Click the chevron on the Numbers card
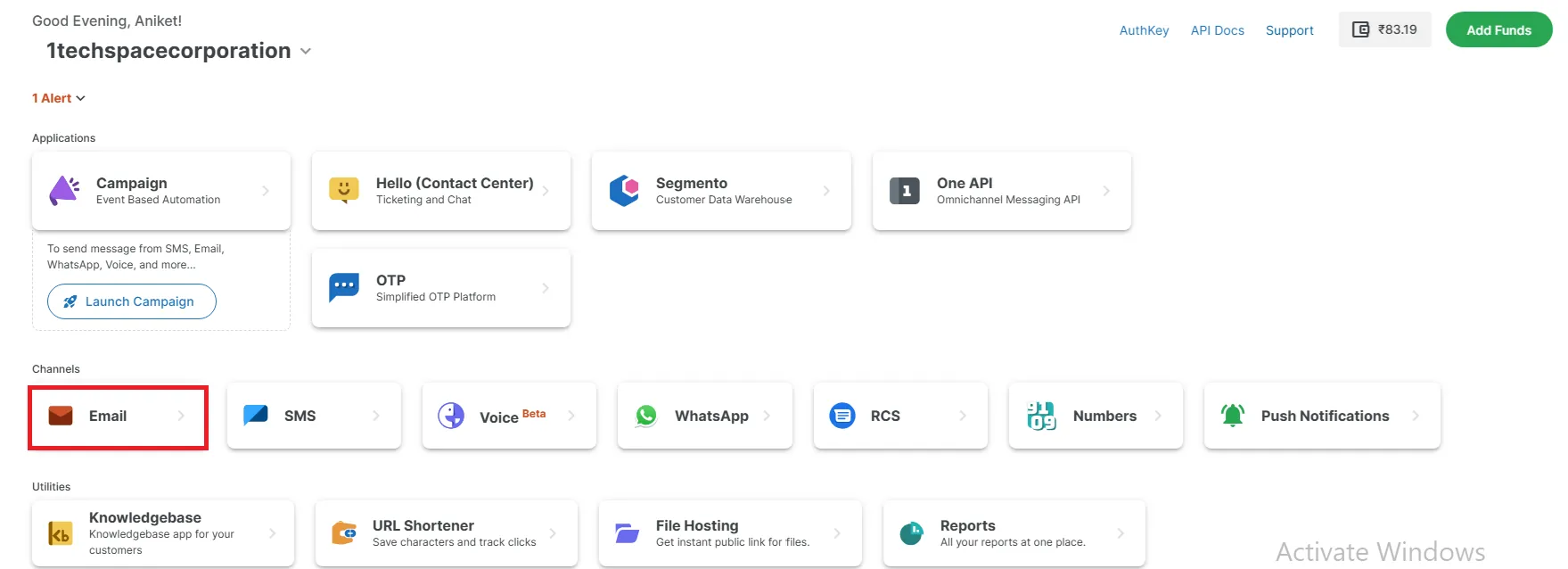 click(x=1158, y=416)
